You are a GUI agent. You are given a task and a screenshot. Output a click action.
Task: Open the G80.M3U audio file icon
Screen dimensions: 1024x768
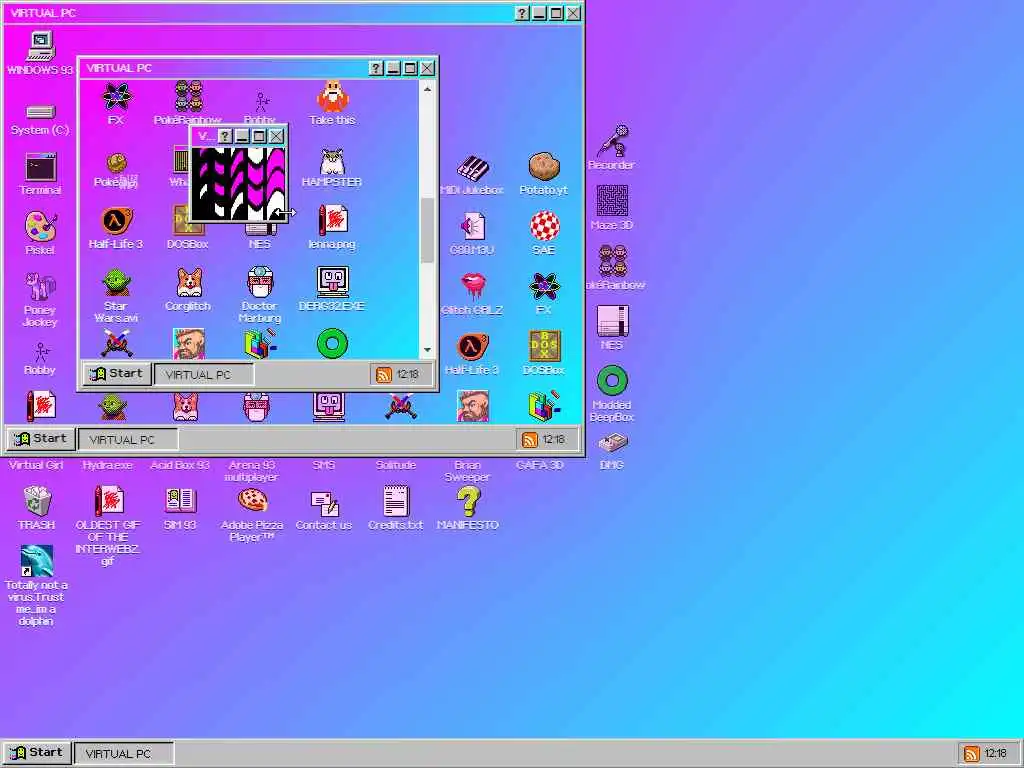coord(472,227)
